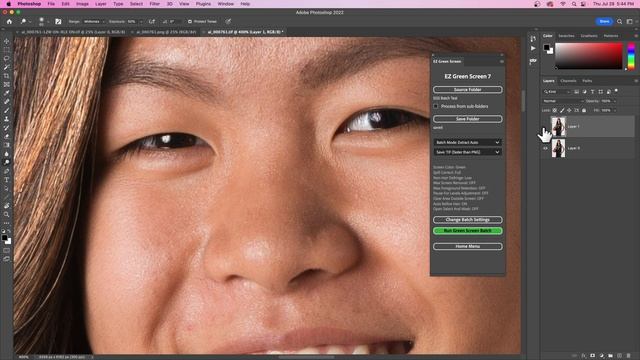Select the Gradient tool

pyautogui.click(x=7, y=145)
